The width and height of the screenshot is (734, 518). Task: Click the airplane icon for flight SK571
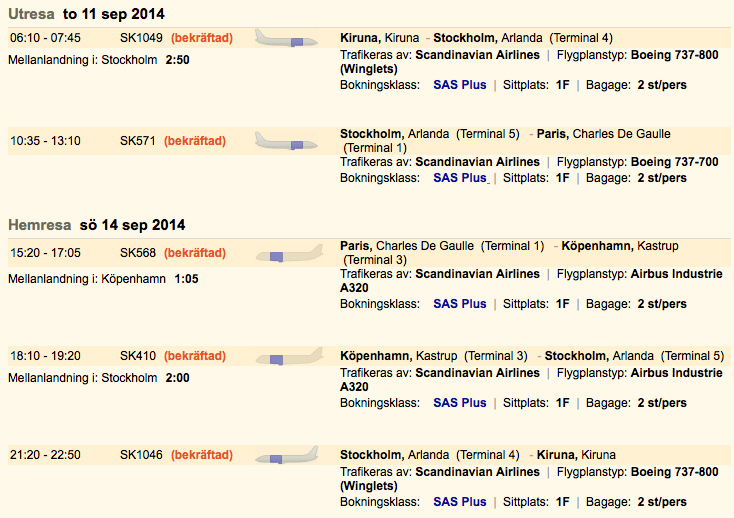coord(286,141)
